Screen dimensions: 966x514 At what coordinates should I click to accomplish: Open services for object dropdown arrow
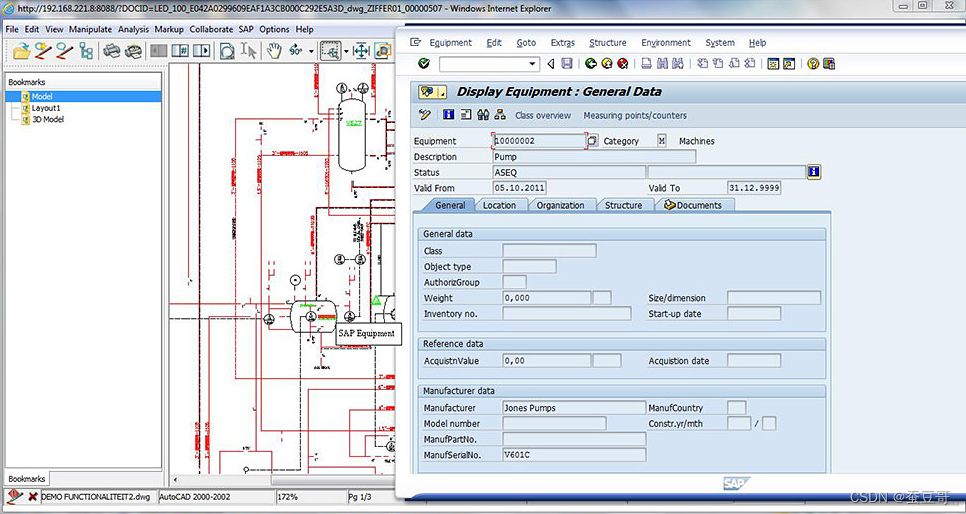tap(442, 92)
